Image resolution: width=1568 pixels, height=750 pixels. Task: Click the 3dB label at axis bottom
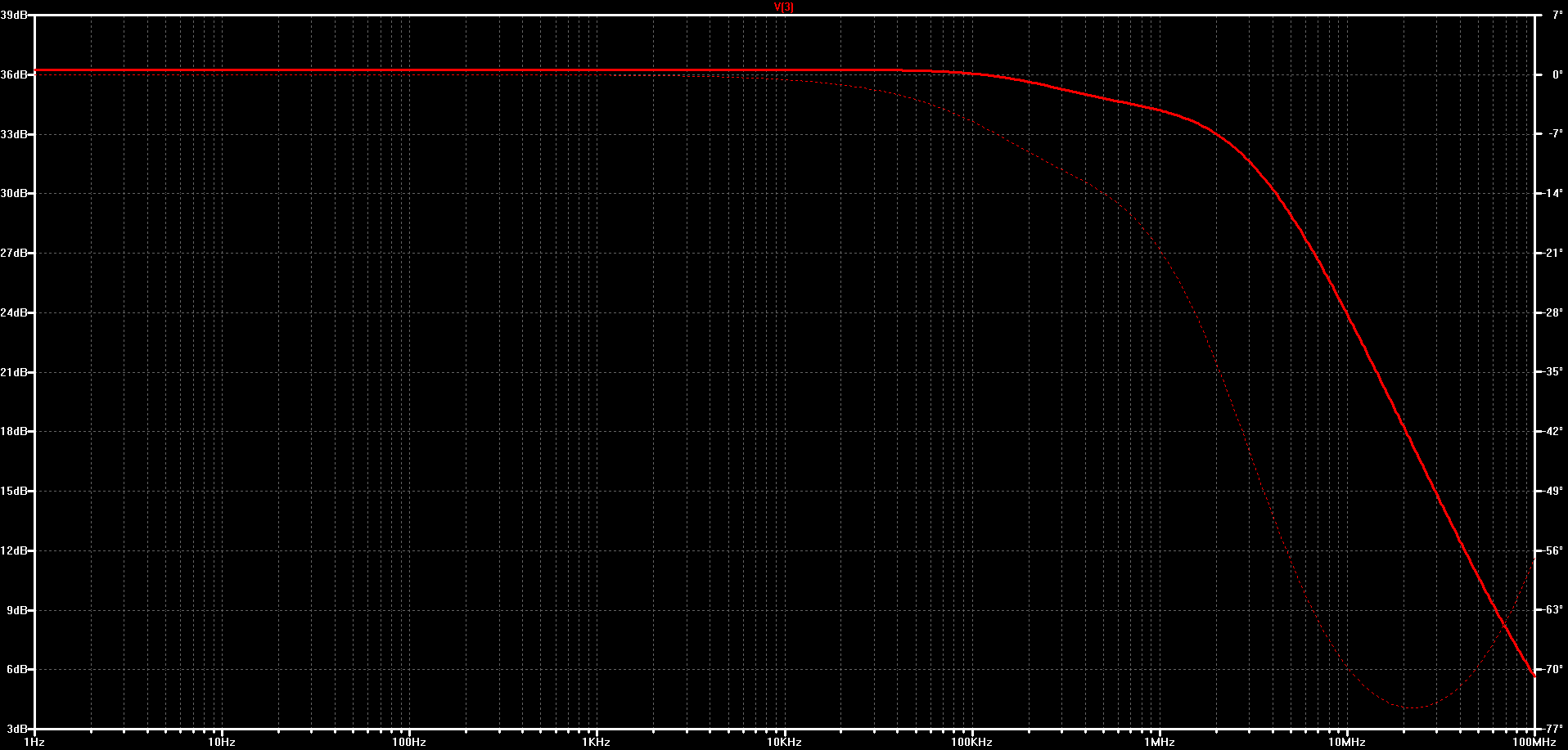(17, 729)
